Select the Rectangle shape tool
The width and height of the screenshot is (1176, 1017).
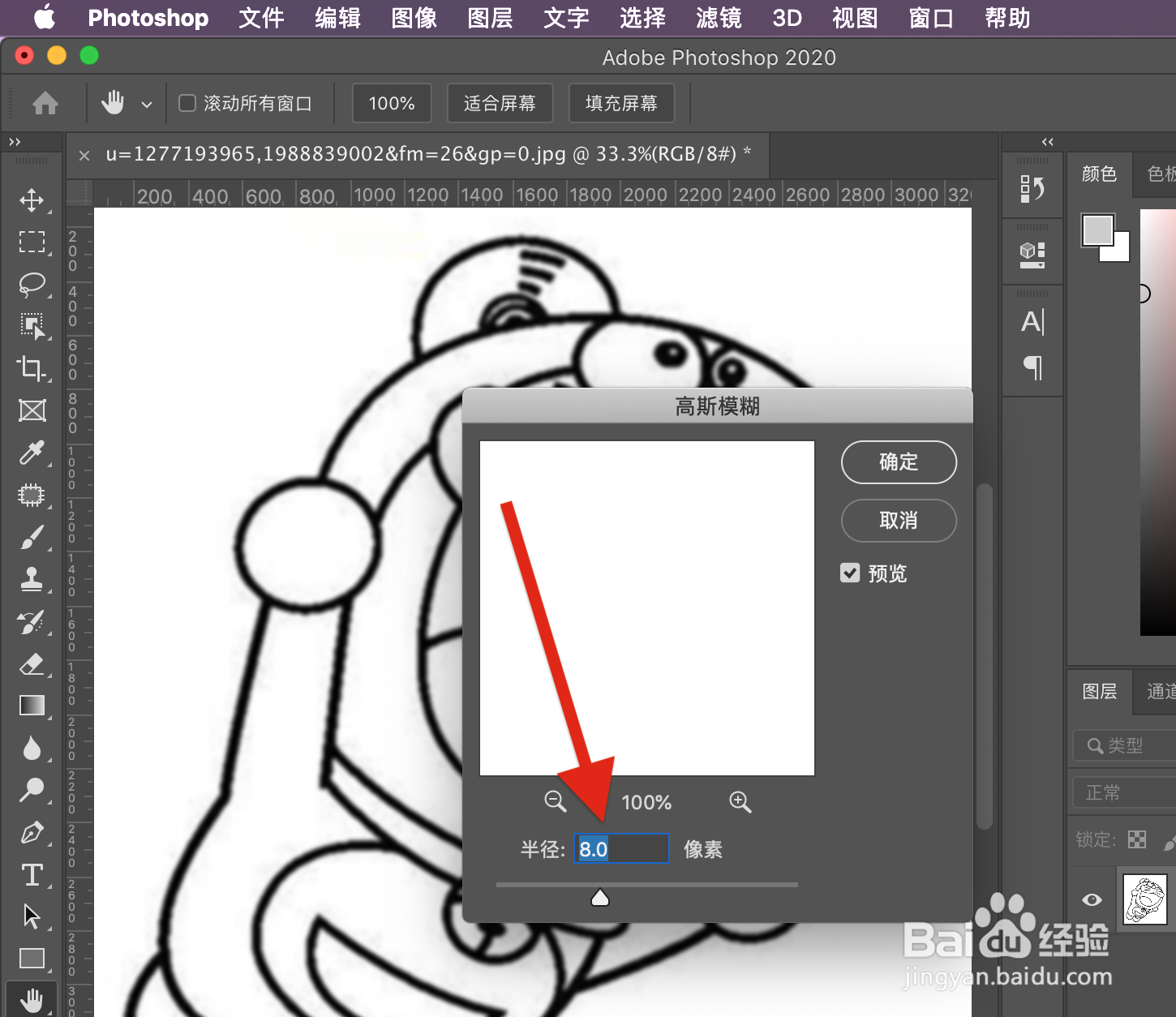[32, 959]
